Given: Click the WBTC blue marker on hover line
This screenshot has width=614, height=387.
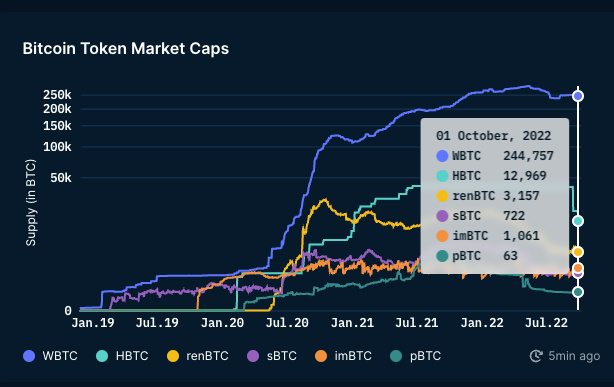Looking at the screenshot, I should coord(578,96).
